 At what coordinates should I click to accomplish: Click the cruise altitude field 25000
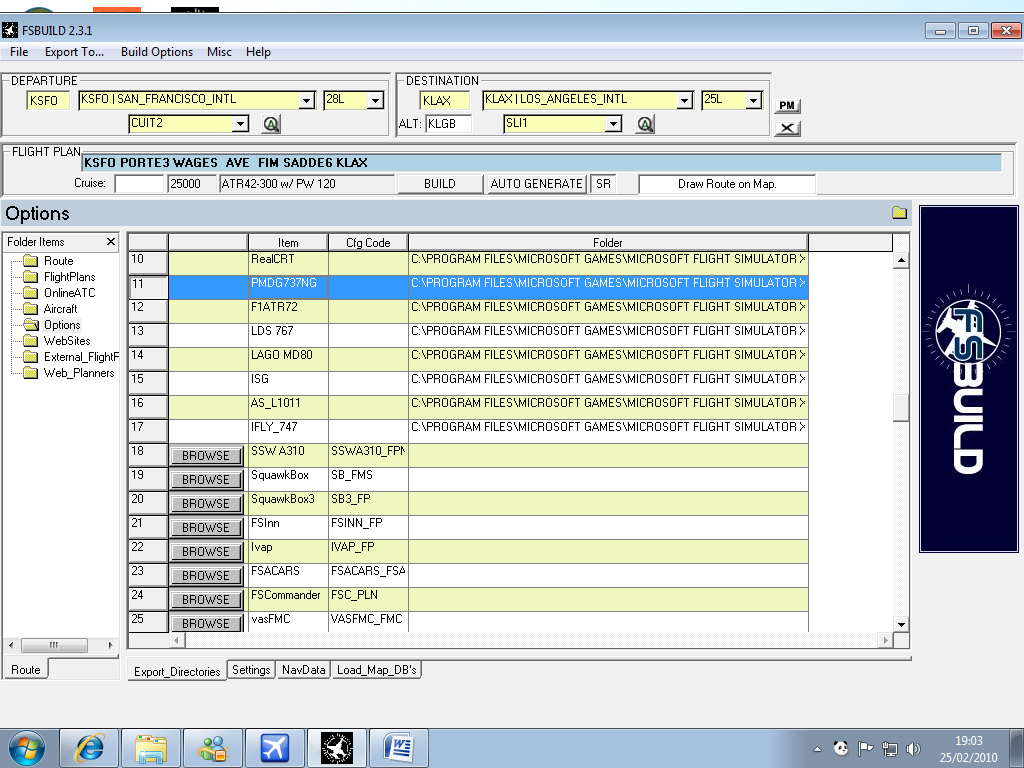click(x=192, y=184)
